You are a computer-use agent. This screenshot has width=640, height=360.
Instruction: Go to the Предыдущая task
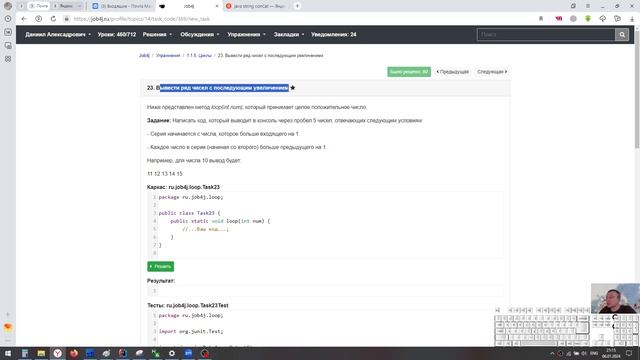[452, 72]
